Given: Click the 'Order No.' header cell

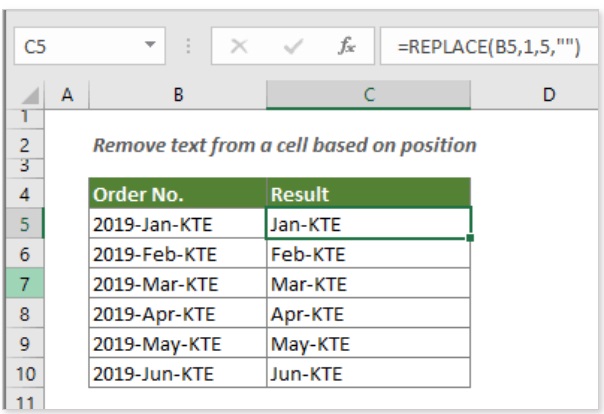Looking at the screenshot, I should click(x=178, y=194).
